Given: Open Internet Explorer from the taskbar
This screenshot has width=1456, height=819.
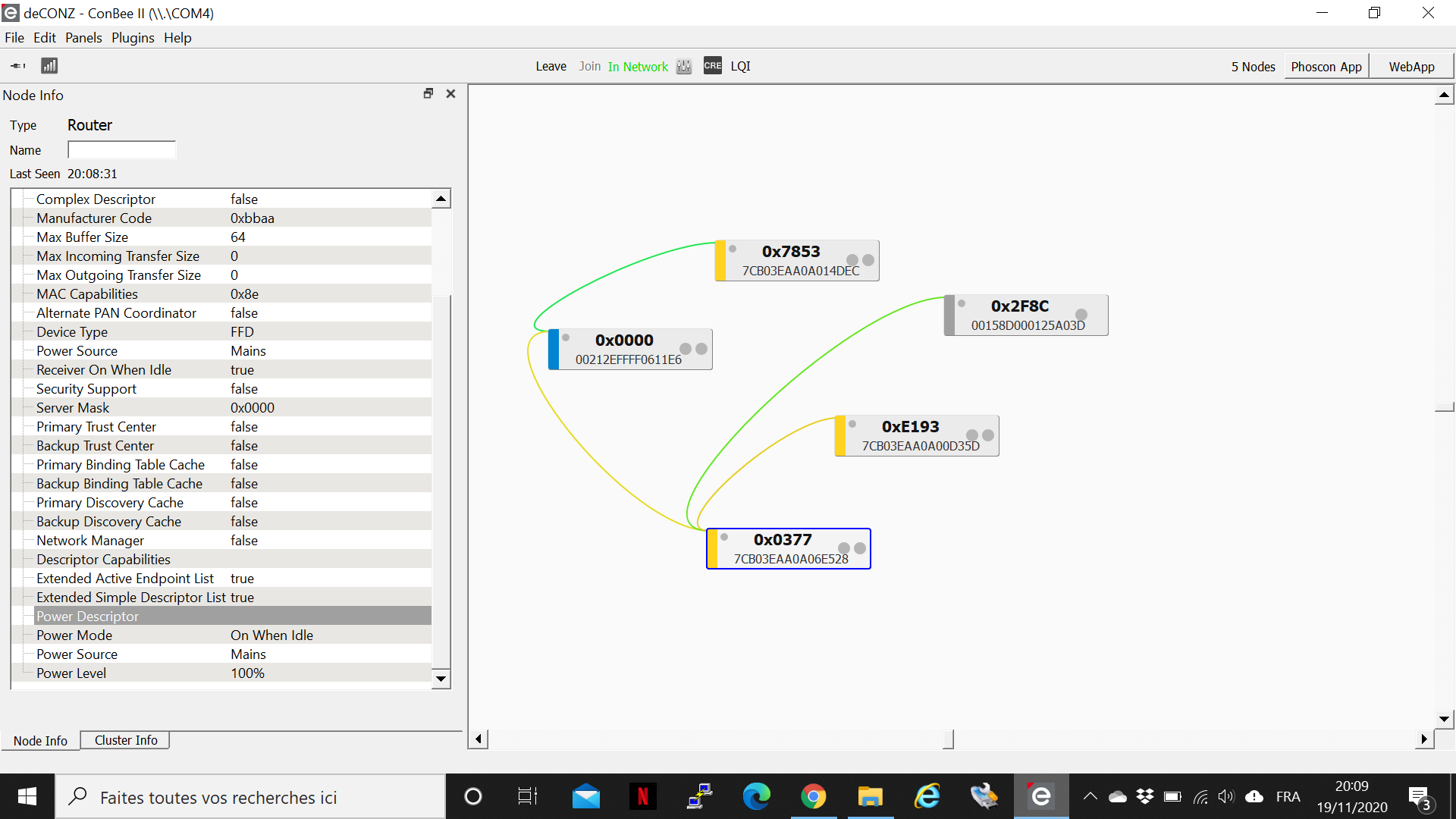Looking at the screenshot, I should click(x=927, y=797).
